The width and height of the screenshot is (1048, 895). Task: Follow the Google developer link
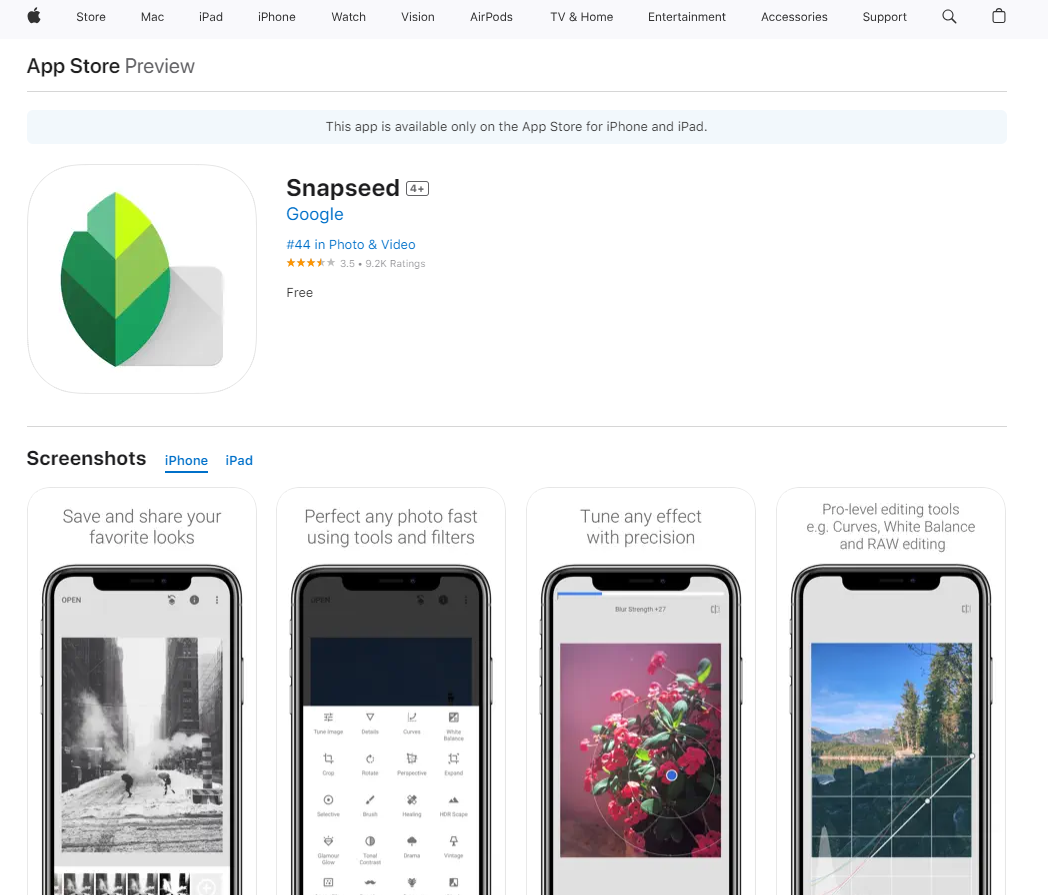315,214
